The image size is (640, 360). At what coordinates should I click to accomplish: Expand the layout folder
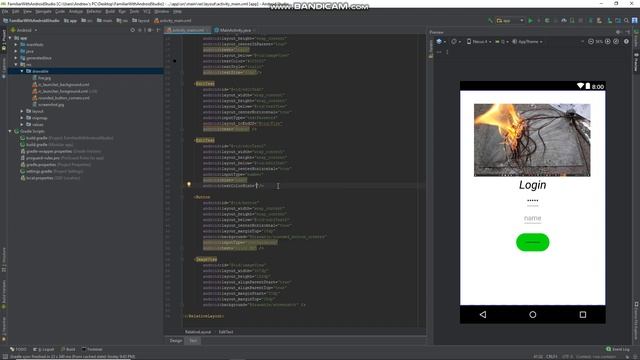point(22,111)
